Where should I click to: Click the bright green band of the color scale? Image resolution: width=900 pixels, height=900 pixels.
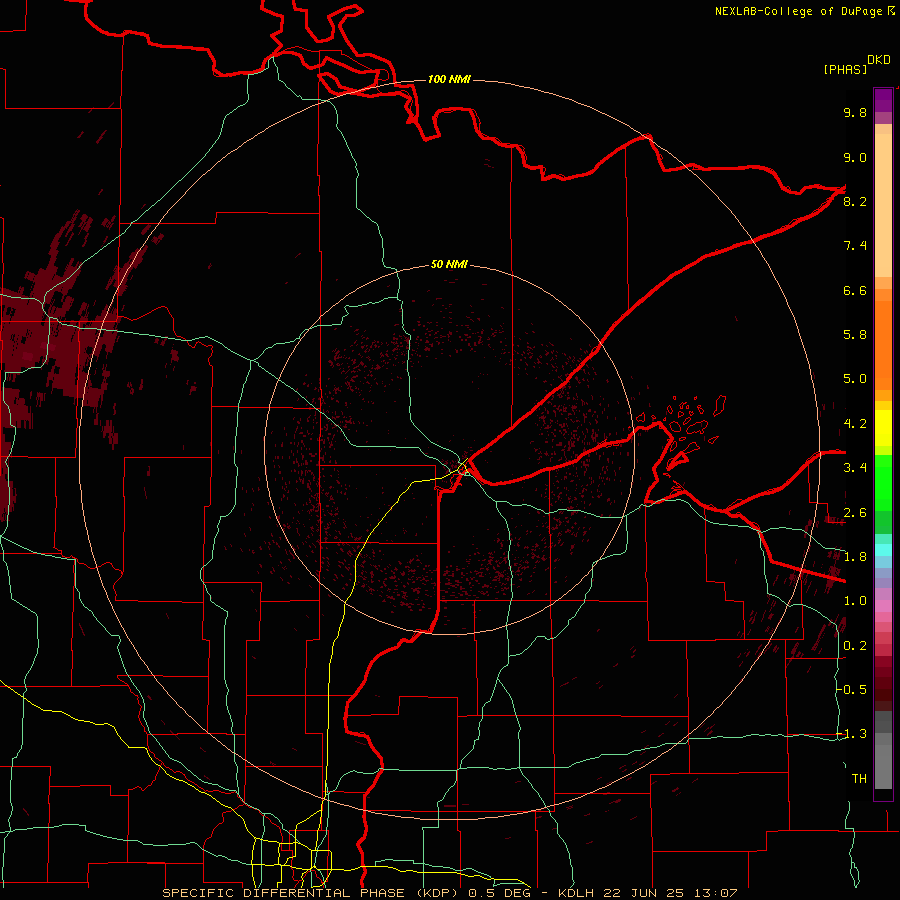click(883, 482)
